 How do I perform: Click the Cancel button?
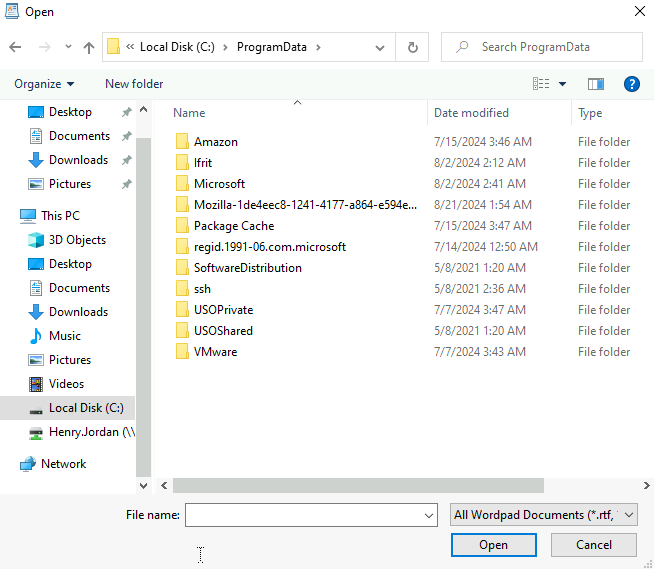coord(594,545)
